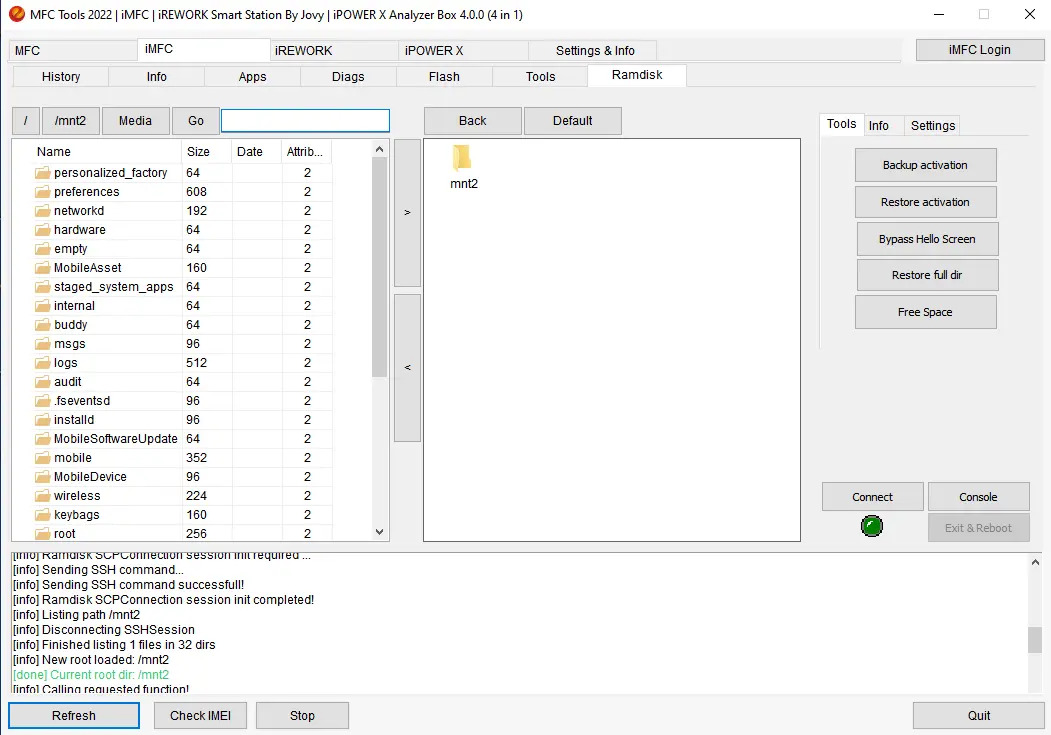Select the msgs folder icon
Screen dimensions: 1051x735
(43, 344)
